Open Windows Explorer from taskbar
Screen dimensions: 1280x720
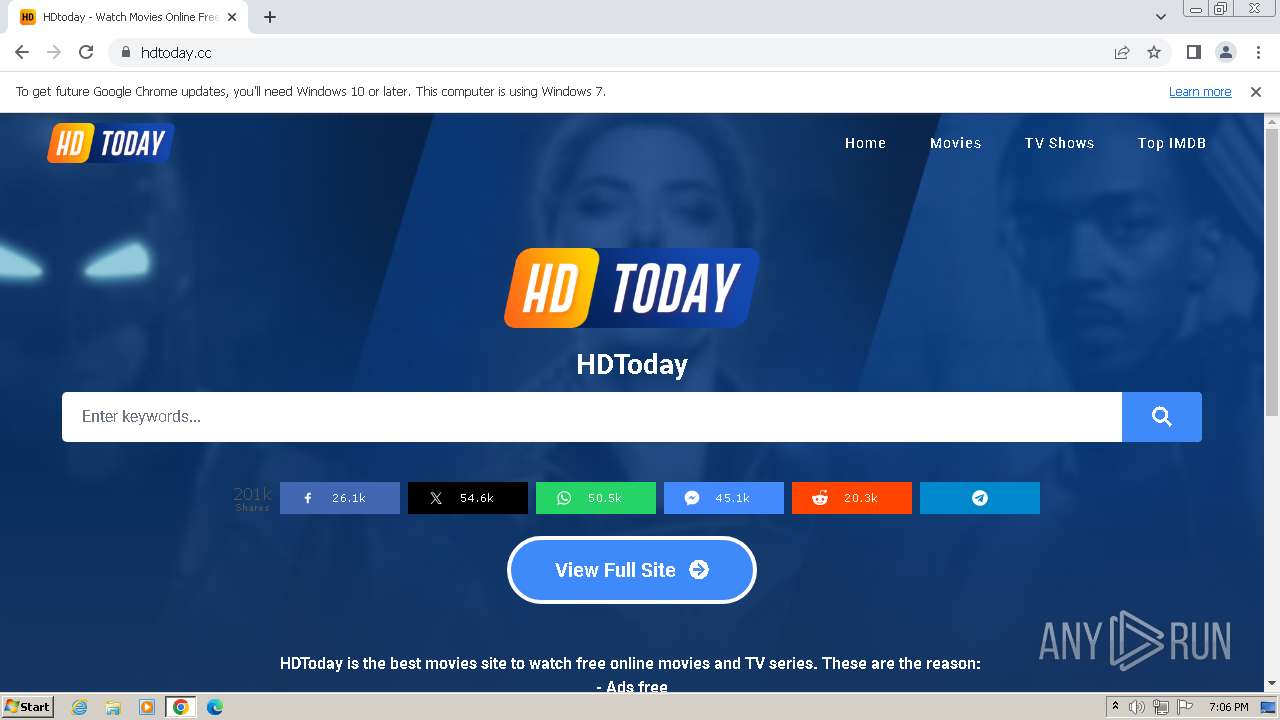pos(113,707)
